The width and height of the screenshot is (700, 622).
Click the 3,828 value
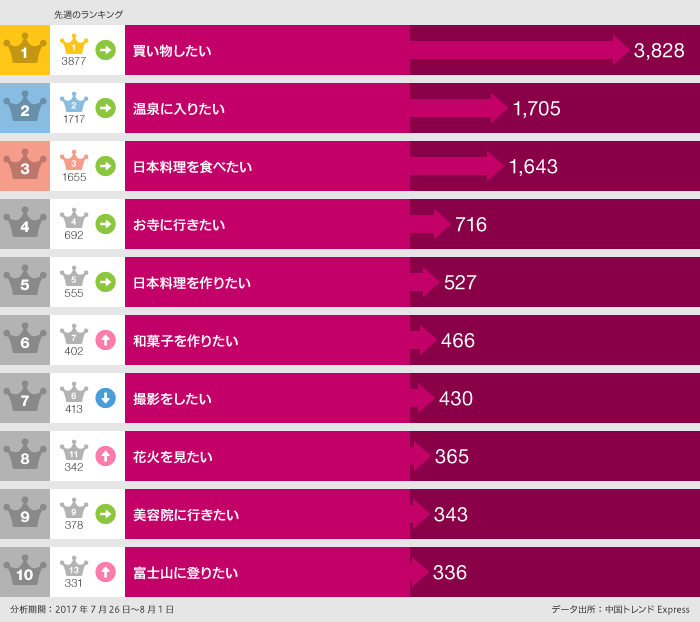pos(659,50)
